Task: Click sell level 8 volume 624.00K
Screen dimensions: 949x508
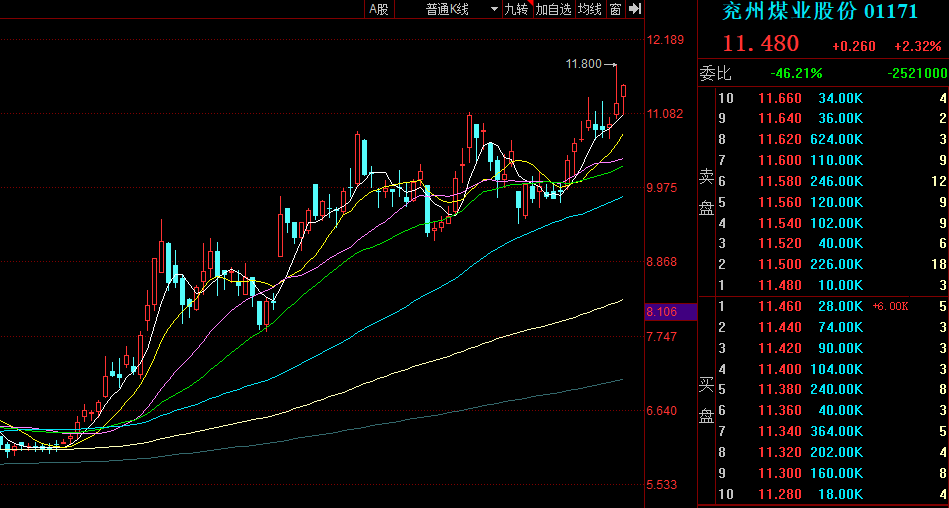Action: pyautogui.click(x=840, y=140)
